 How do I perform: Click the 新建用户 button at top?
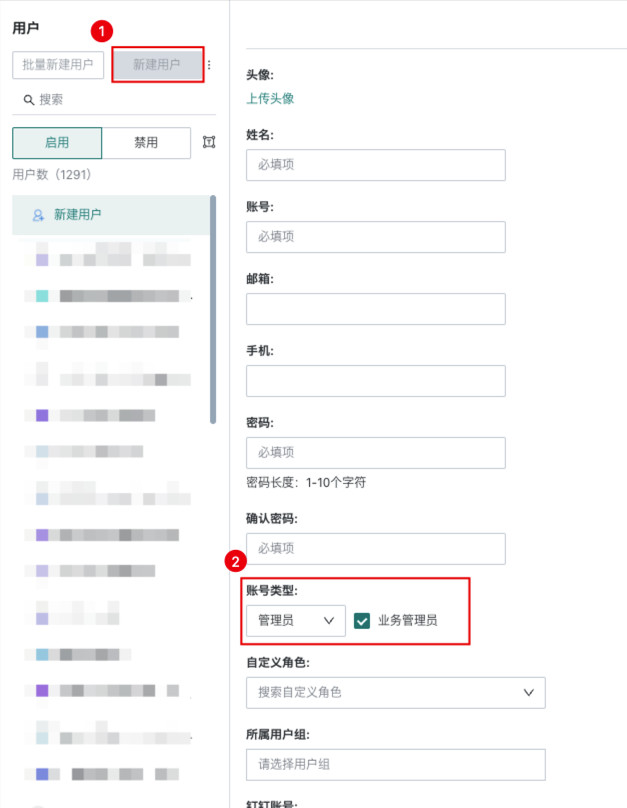click(157, 65)
